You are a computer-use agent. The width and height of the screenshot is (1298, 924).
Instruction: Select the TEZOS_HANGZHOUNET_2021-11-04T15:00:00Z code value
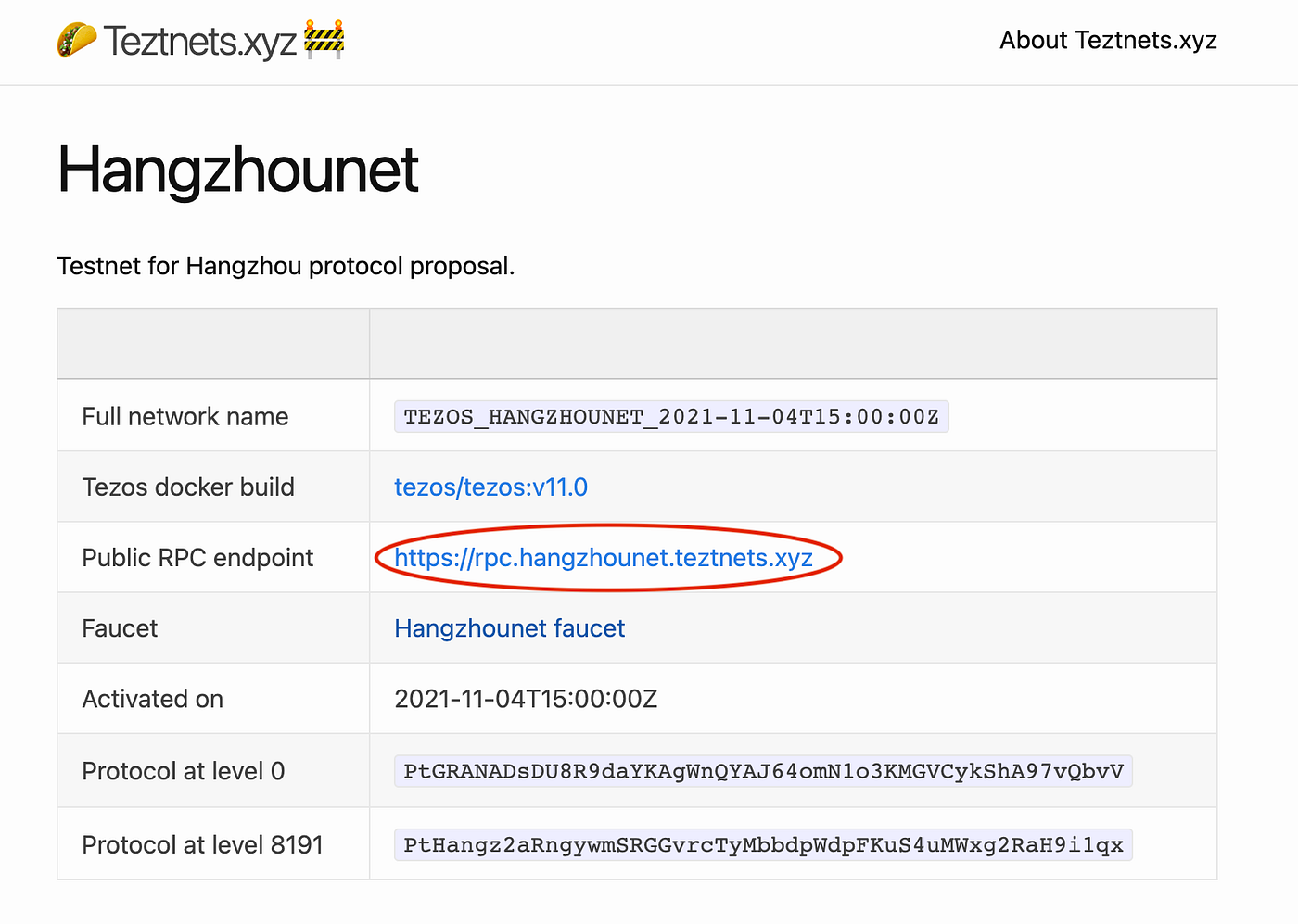671,417
